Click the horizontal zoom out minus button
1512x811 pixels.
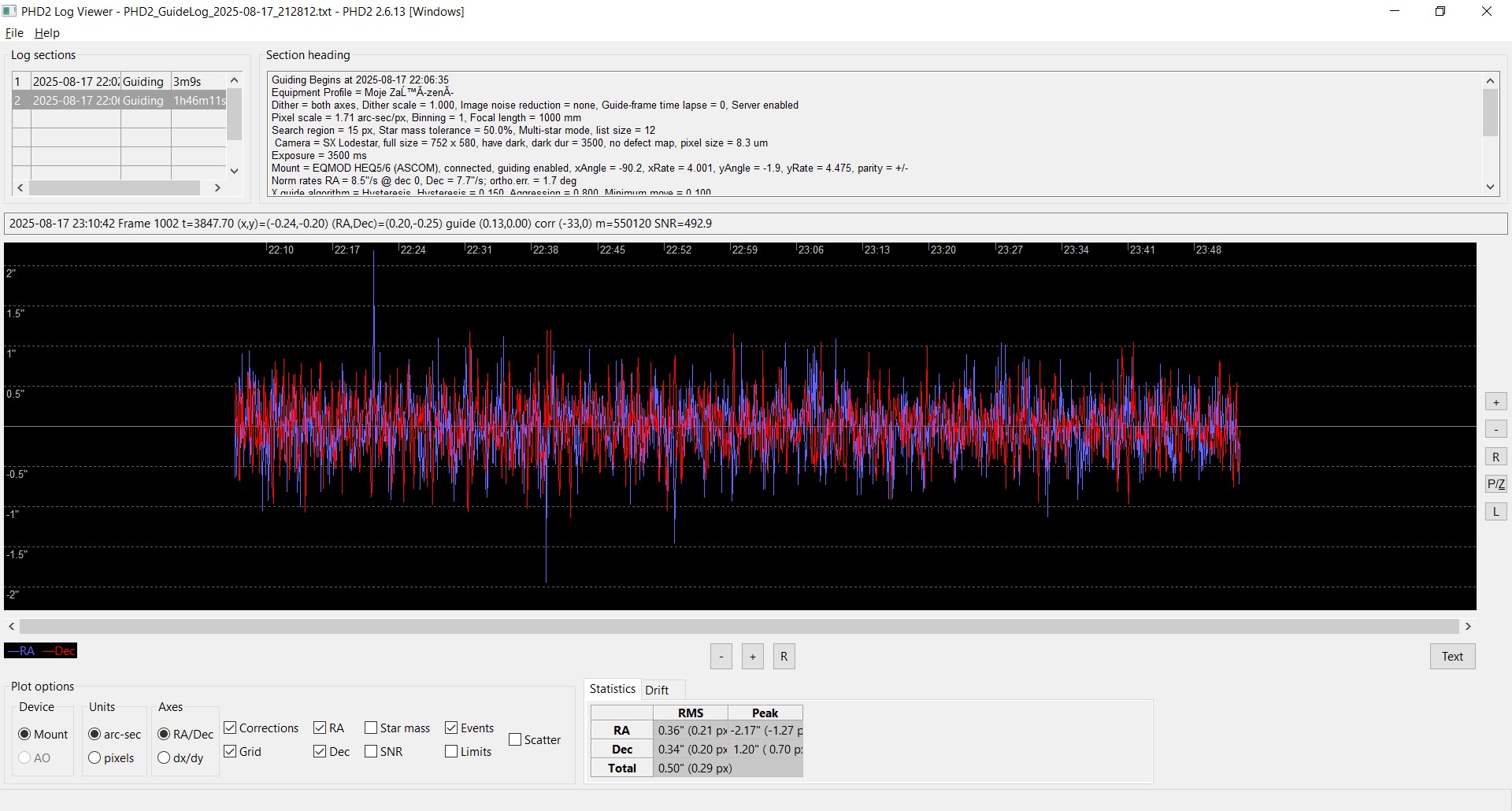pyautogui.click(x=721, y=657)
